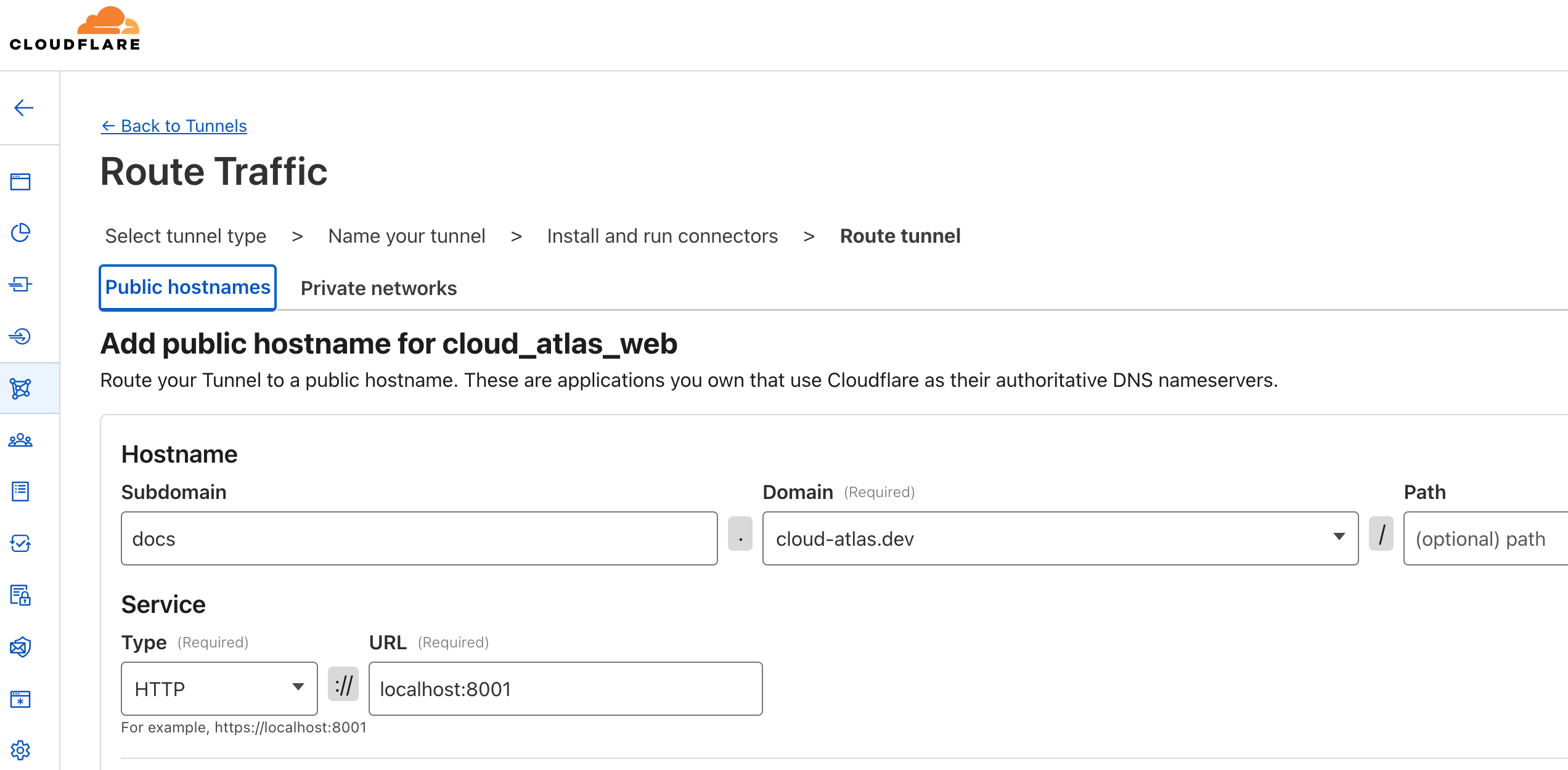The width and height of the screenshot is (1568, 770).
Task: Click the slash separator before path
Action: (1381, 533)
